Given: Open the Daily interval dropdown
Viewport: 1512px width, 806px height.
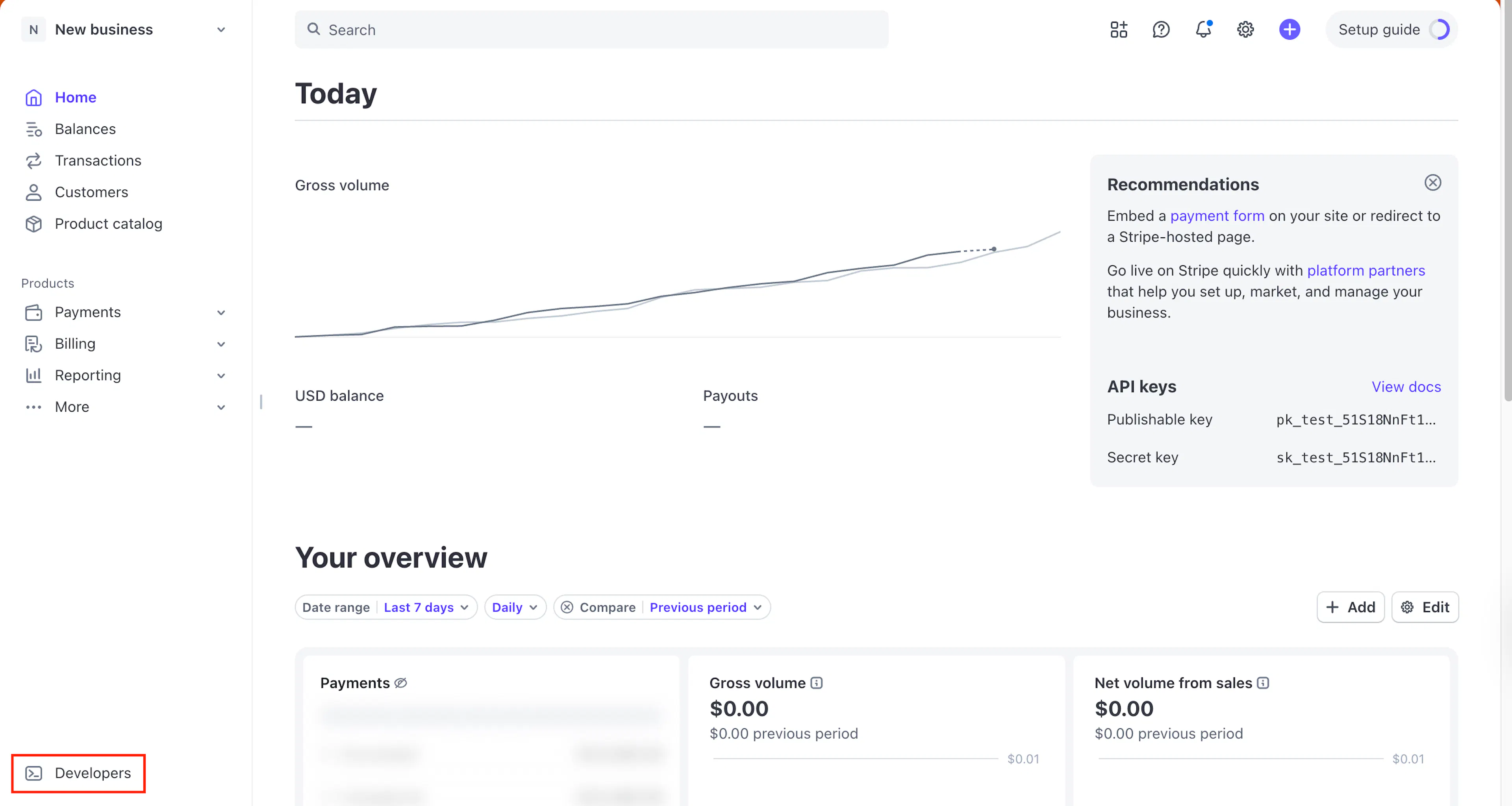Looking at the screenshot, I should pos(515,607).
